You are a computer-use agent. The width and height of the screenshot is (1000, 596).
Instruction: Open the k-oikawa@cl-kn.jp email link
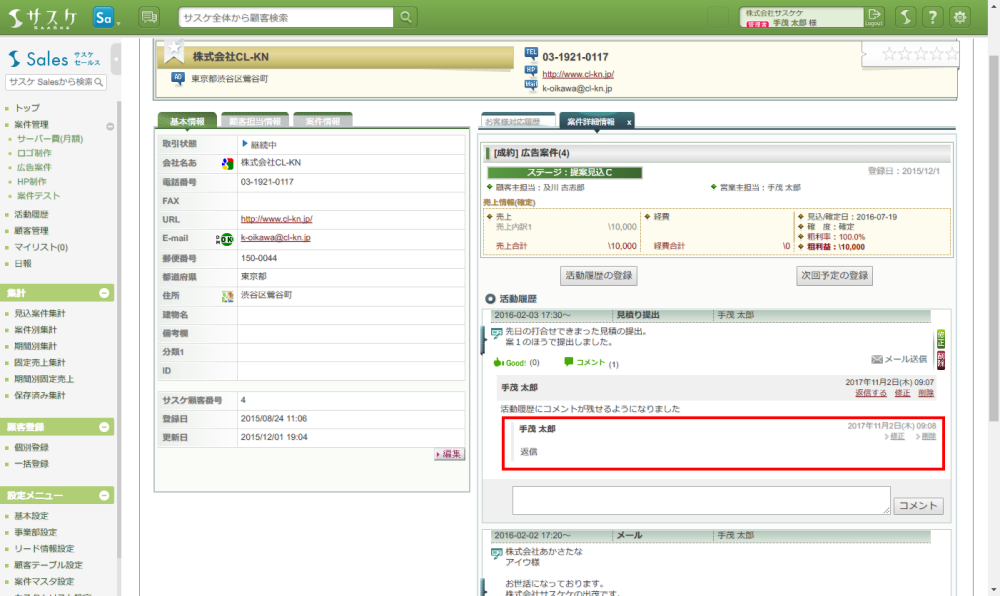[275, 238]
